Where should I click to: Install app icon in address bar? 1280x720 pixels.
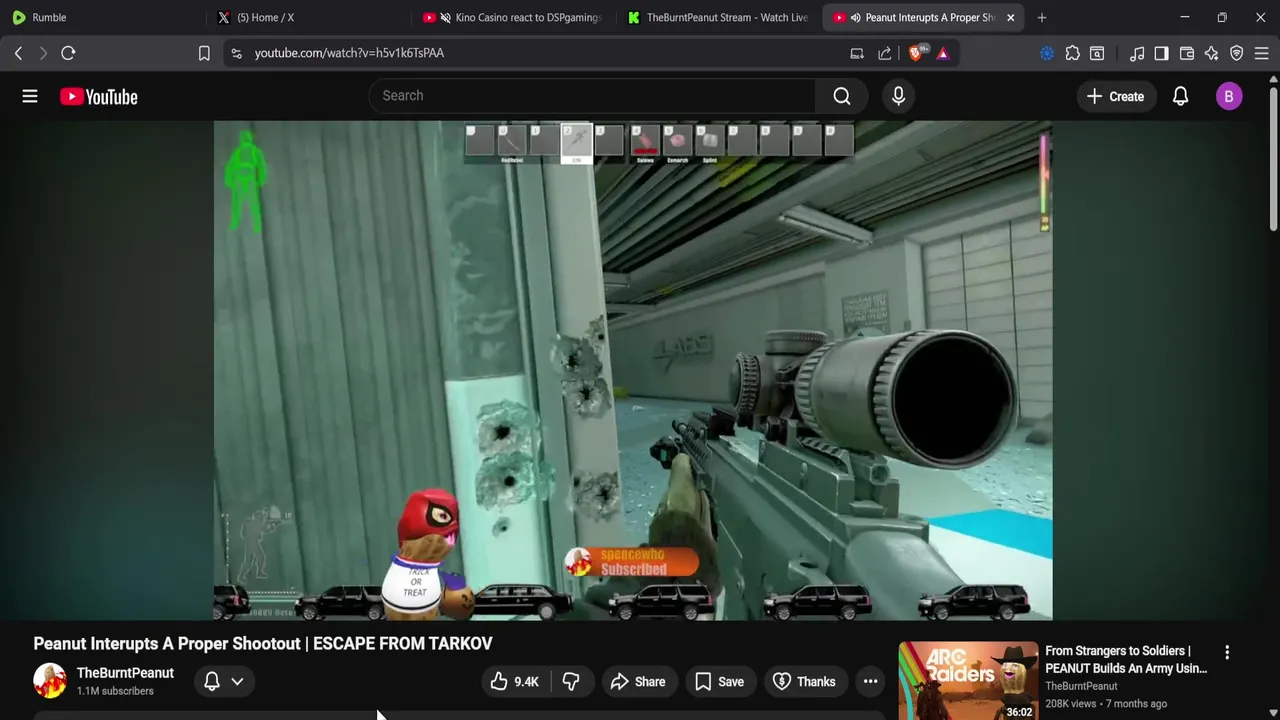(857, 53)
